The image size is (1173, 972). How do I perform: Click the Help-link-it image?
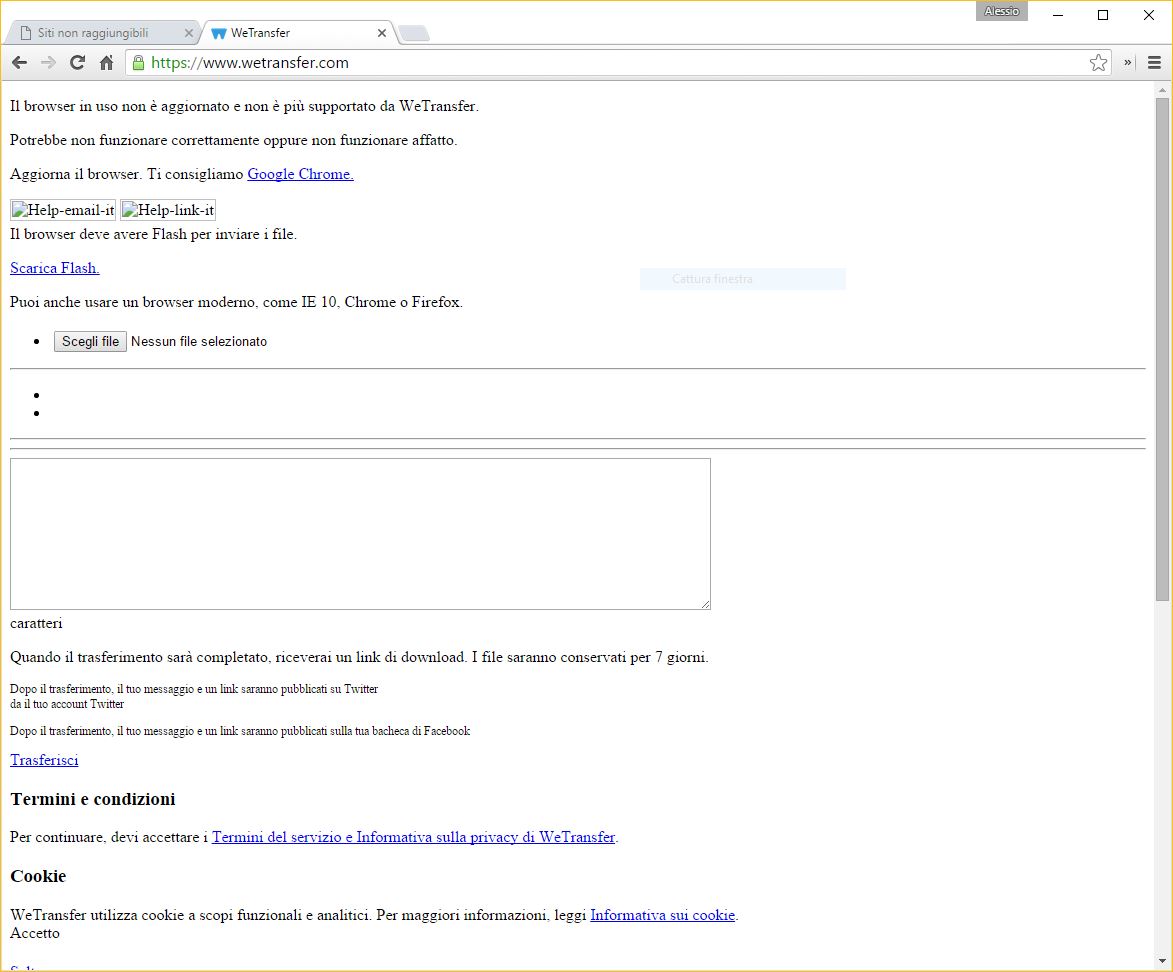(x=168, y=210)
